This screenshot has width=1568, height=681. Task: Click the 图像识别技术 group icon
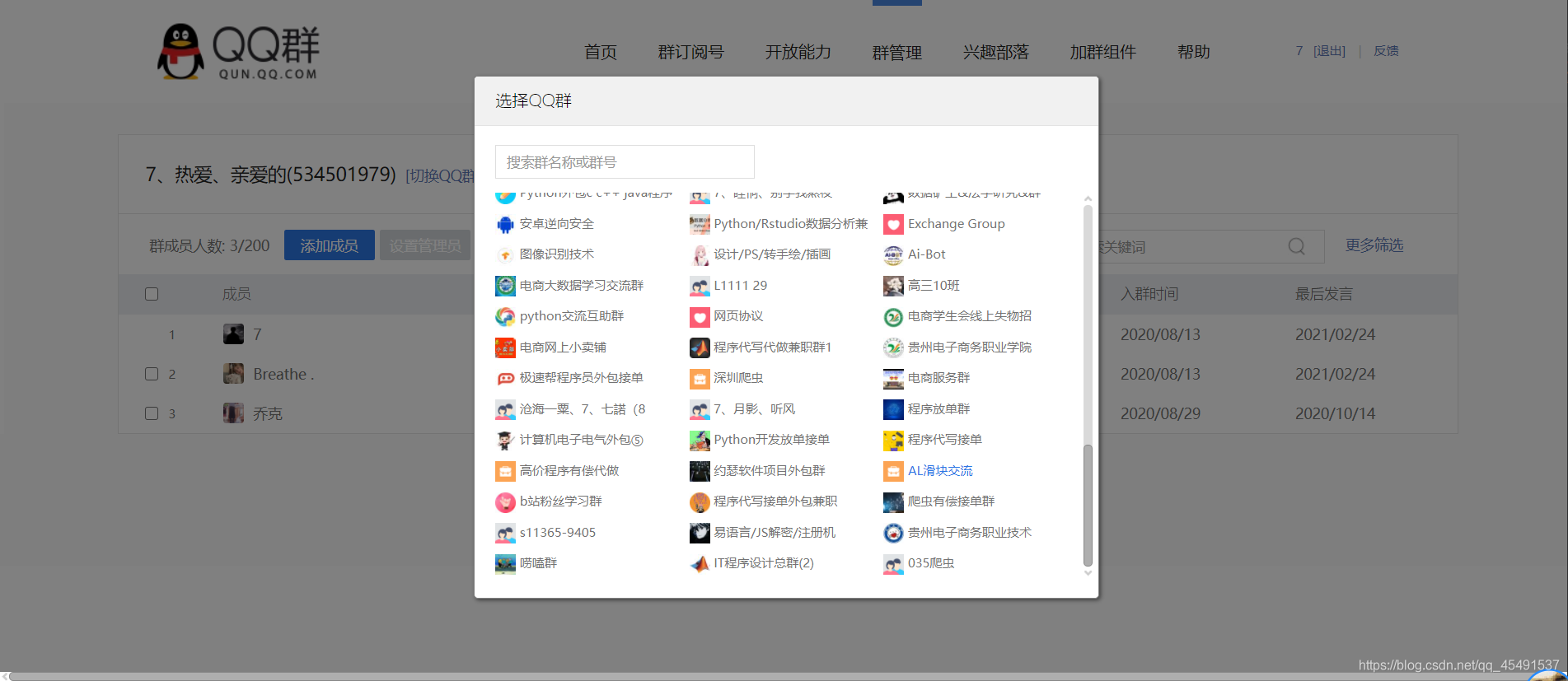point(505,255)
